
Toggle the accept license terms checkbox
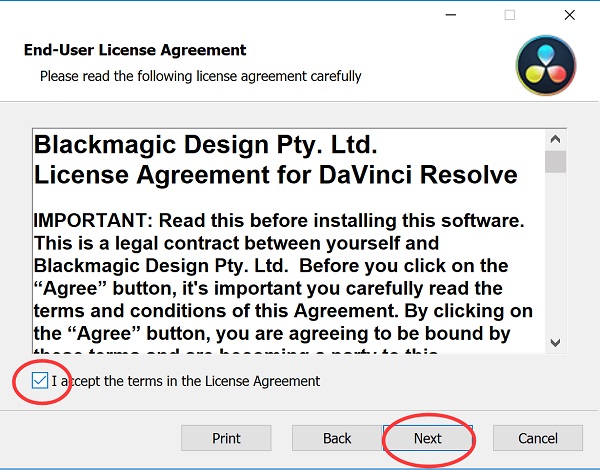click(x=40, y=381)
